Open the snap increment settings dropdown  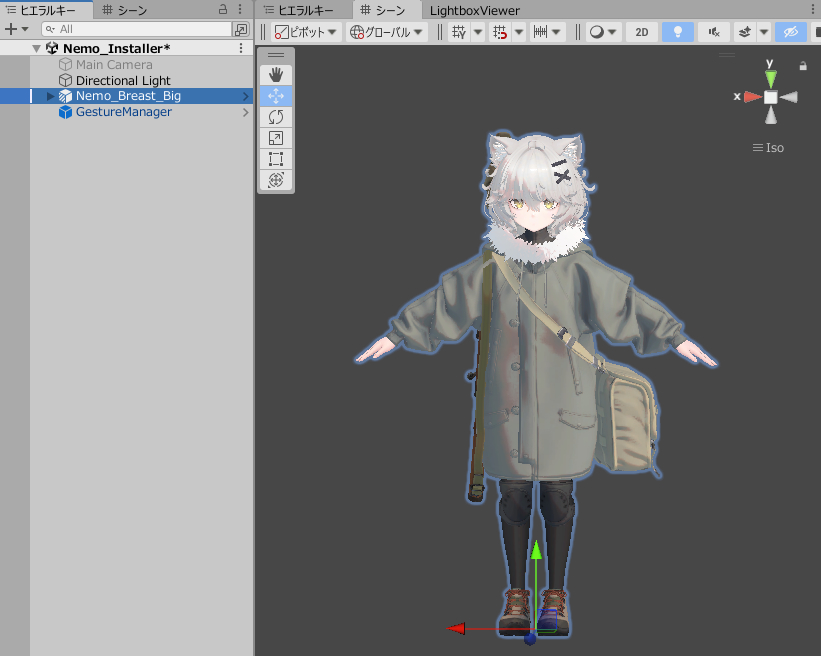tap(547, 32)
